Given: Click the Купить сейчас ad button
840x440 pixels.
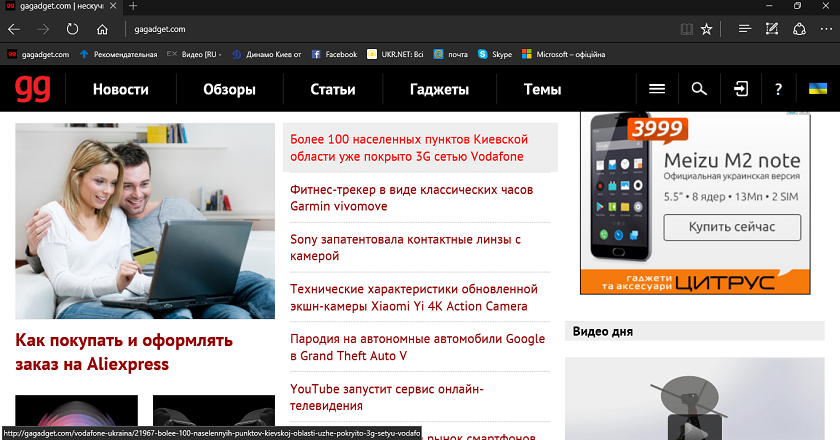Looking at the screenshot, I should pos(732,227).
